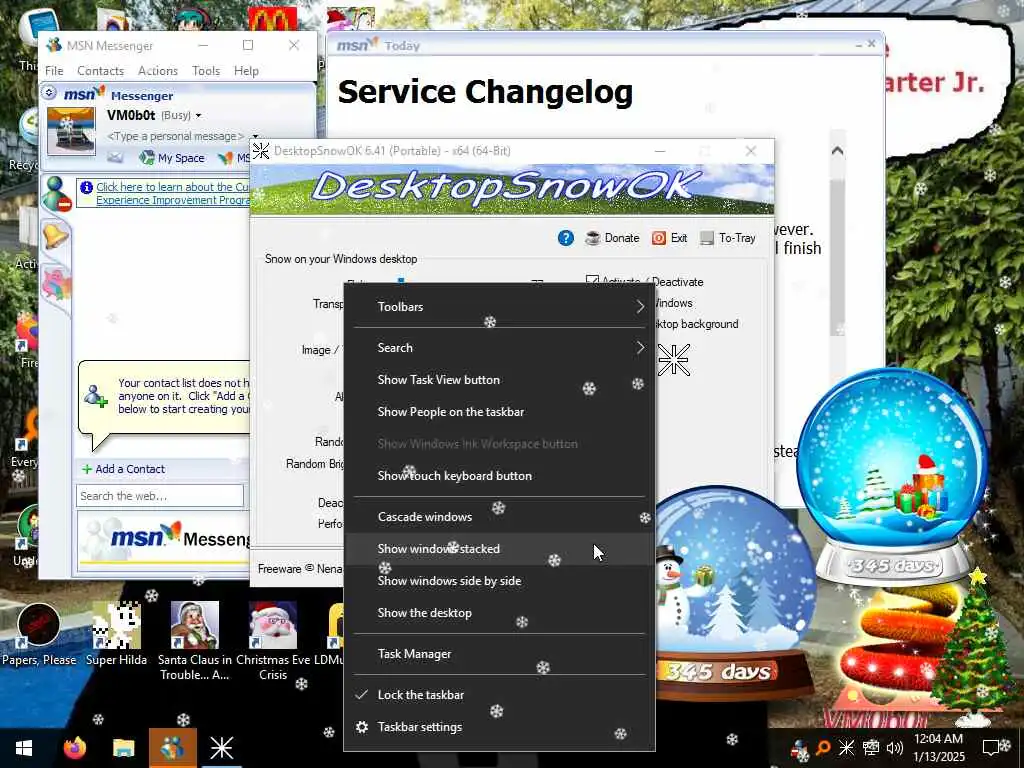Switch to MSN Messenger taskbar button
Screen dimensions: 1024x768
[172, 747]
